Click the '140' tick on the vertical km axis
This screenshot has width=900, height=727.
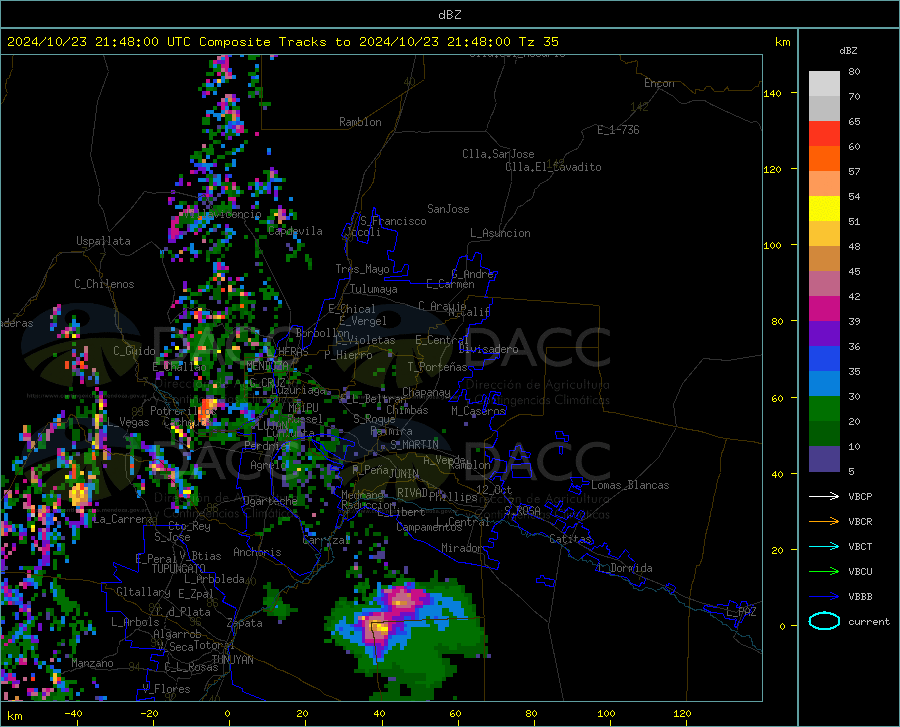(x=772, y=93)
